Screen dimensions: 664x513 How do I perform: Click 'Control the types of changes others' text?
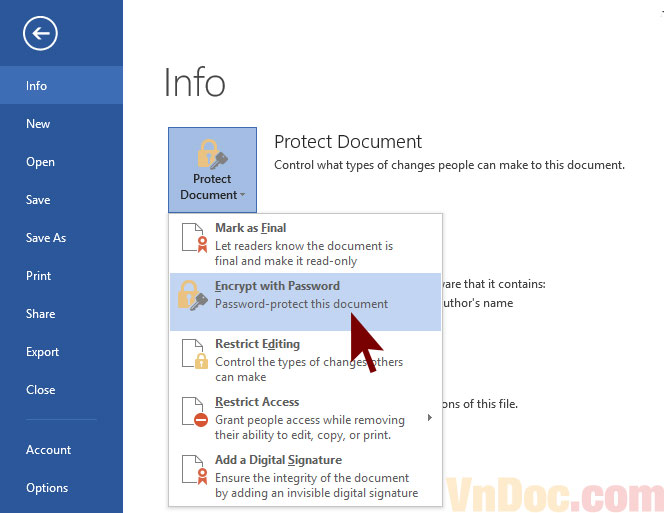click(309, 362)
